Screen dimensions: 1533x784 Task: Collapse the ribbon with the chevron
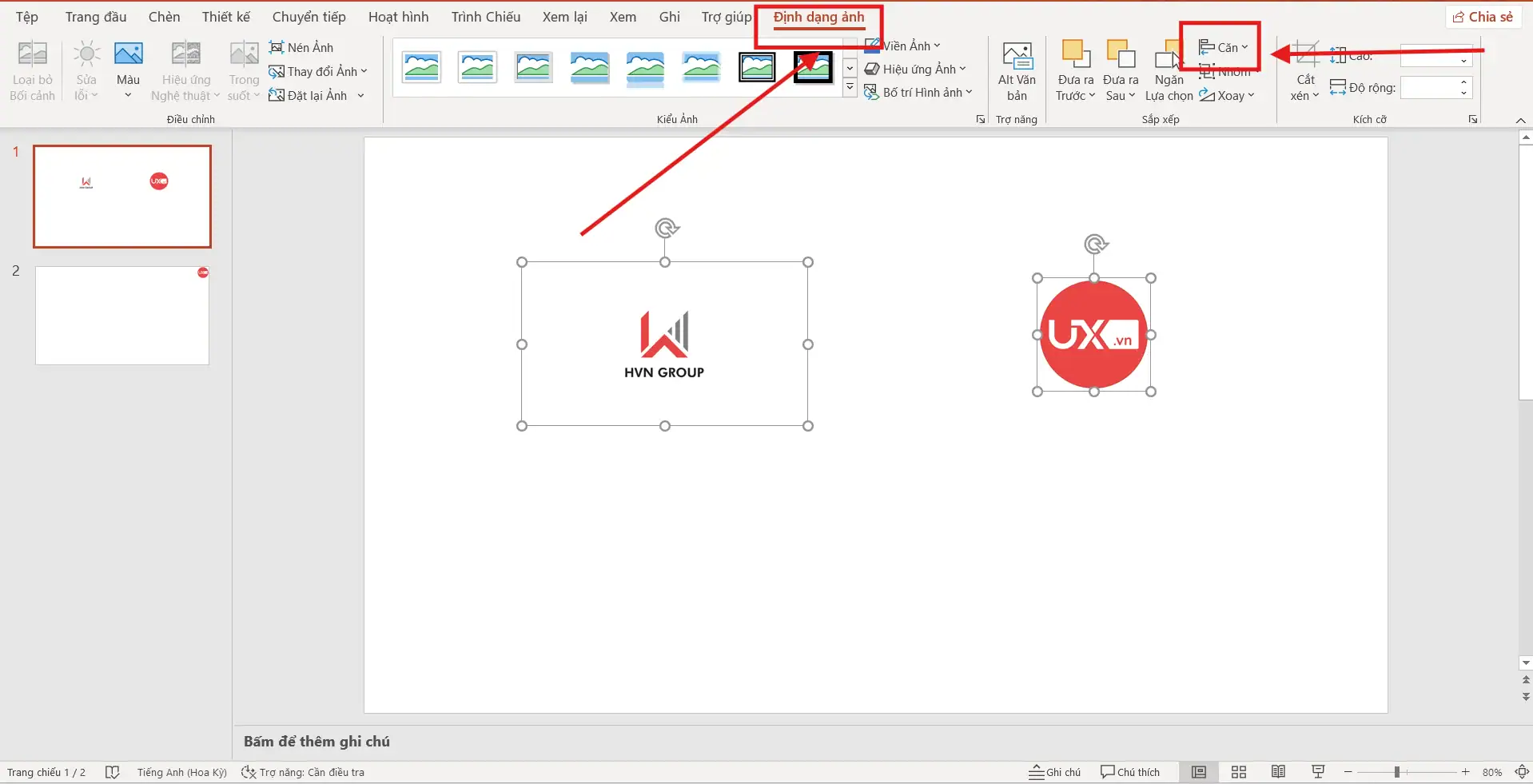1520,120
